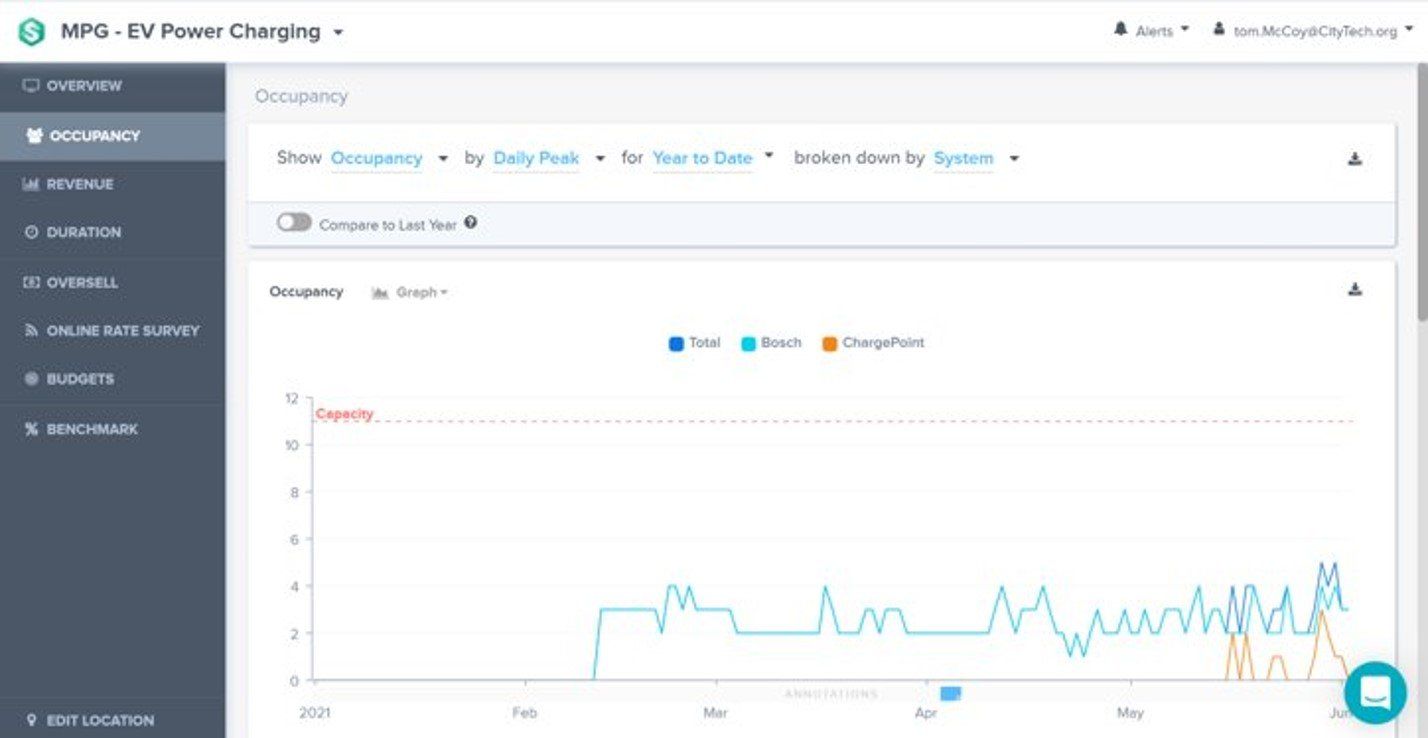Open the chat support bubble

click(1375, 692)
